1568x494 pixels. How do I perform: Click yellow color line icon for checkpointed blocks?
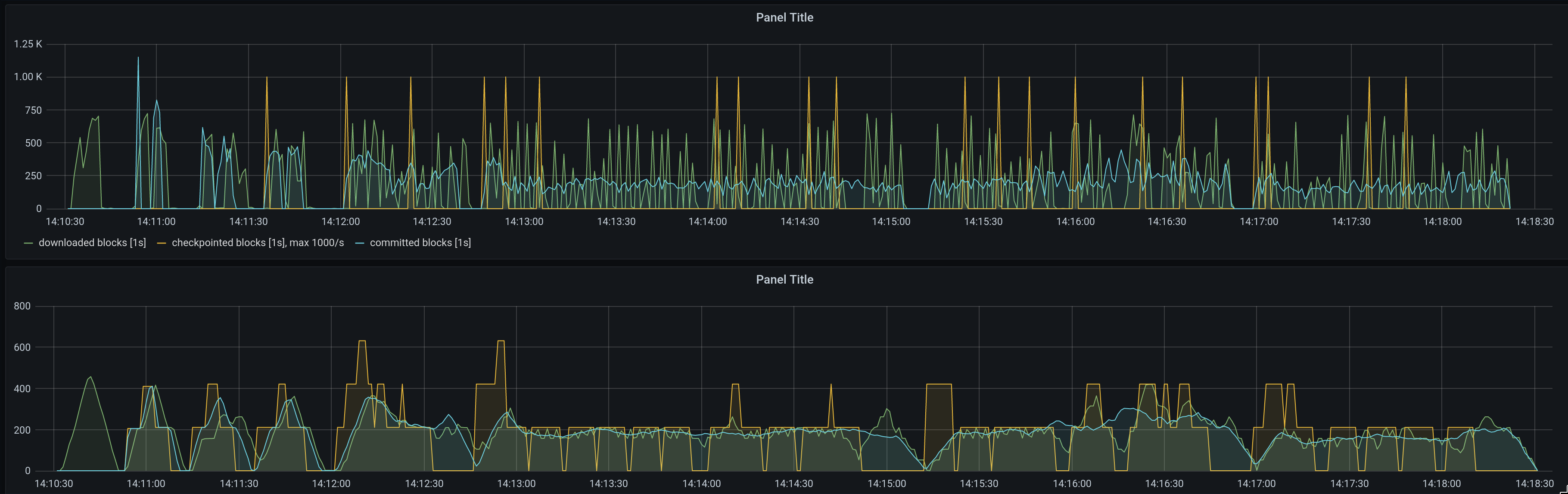tap(161, 243)
